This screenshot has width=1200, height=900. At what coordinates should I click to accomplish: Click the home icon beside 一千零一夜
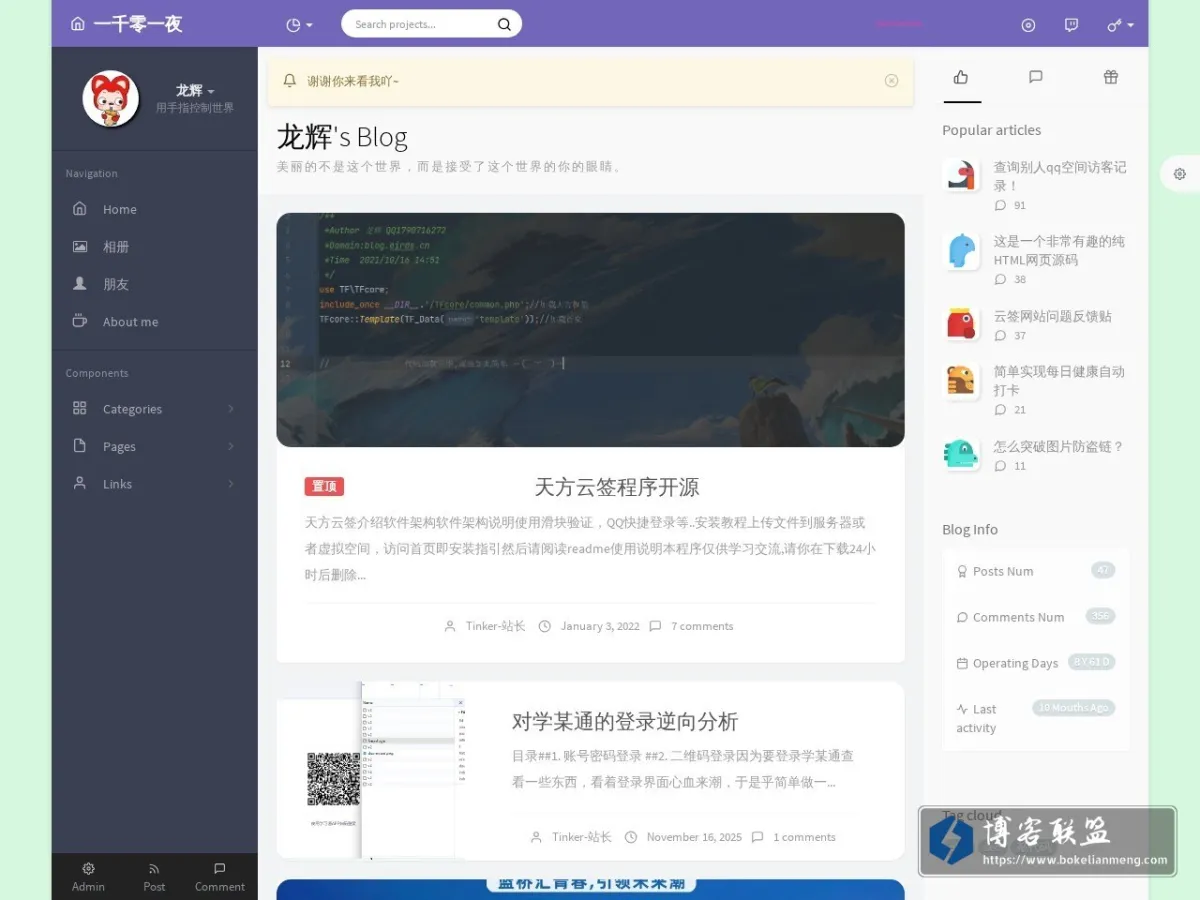(78, 24)
